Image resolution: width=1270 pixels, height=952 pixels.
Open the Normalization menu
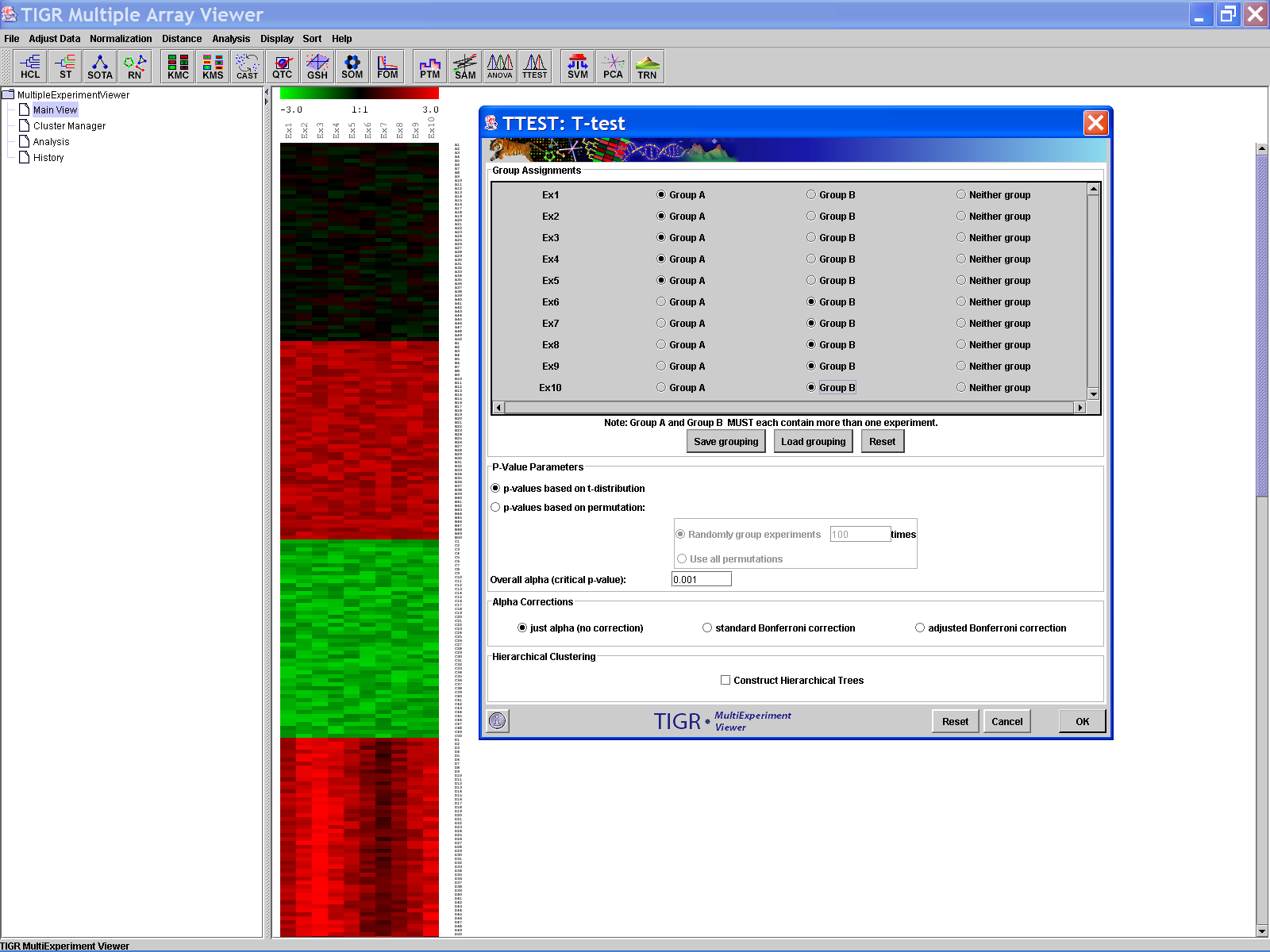click(x=121, y=38)
